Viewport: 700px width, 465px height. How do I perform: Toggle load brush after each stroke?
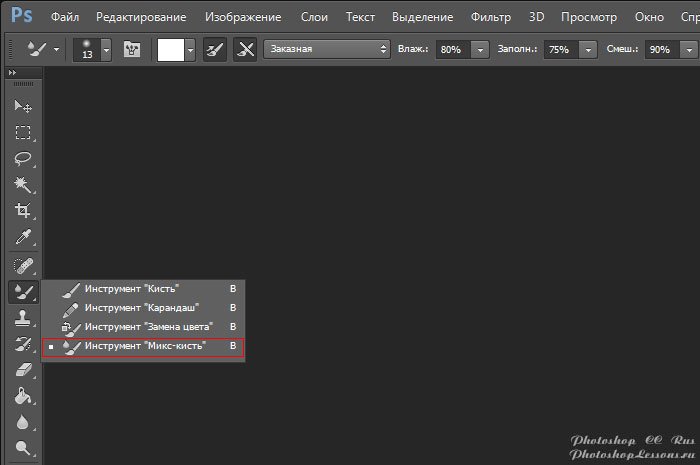click(x=212, y=50)
